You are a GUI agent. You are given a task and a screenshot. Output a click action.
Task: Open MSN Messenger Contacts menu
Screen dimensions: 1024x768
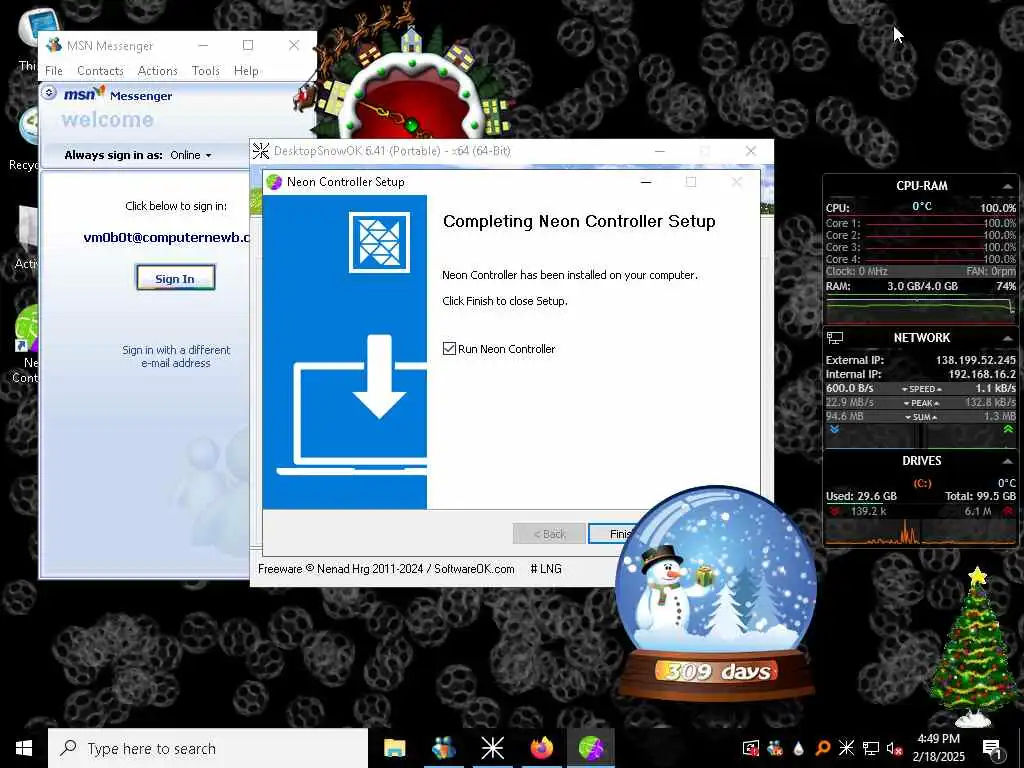(x=100, y=71)
